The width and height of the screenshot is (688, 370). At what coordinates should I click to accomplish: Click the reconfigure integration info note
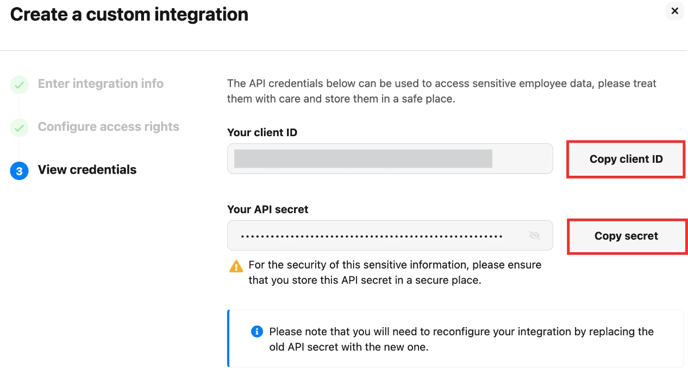click(x=455, y=339)
